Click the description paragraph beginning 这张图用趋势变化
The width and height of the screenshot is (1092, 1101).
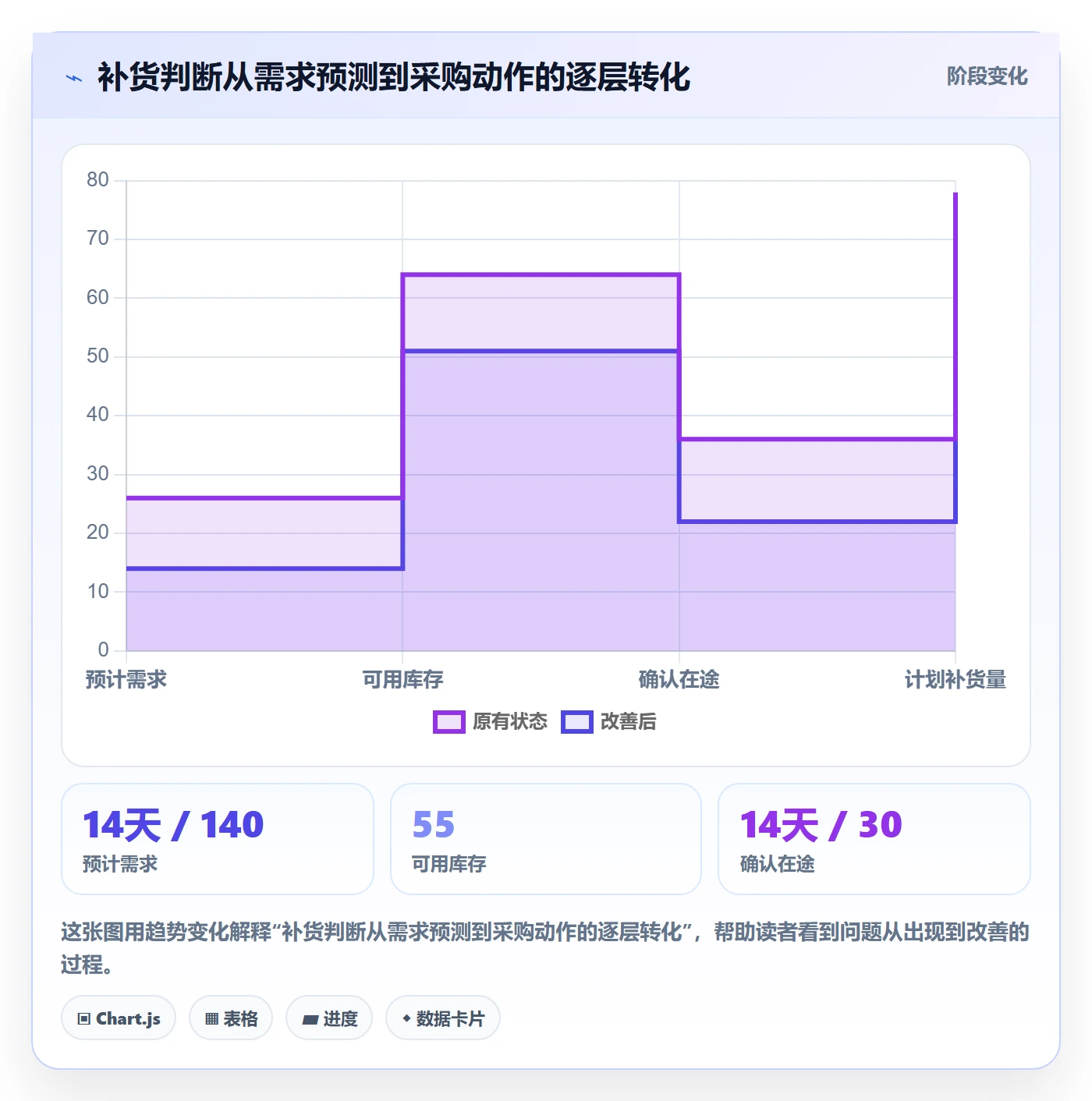click(546, 948)
